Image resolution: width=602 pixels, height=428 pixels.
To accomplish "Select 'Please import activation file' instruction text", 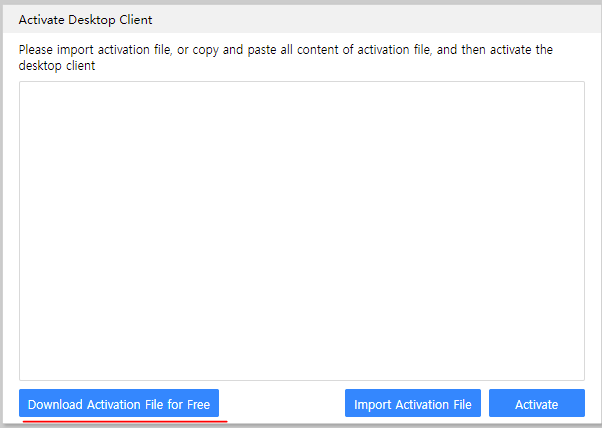I will pyautogui.click(x=286, y=58).
